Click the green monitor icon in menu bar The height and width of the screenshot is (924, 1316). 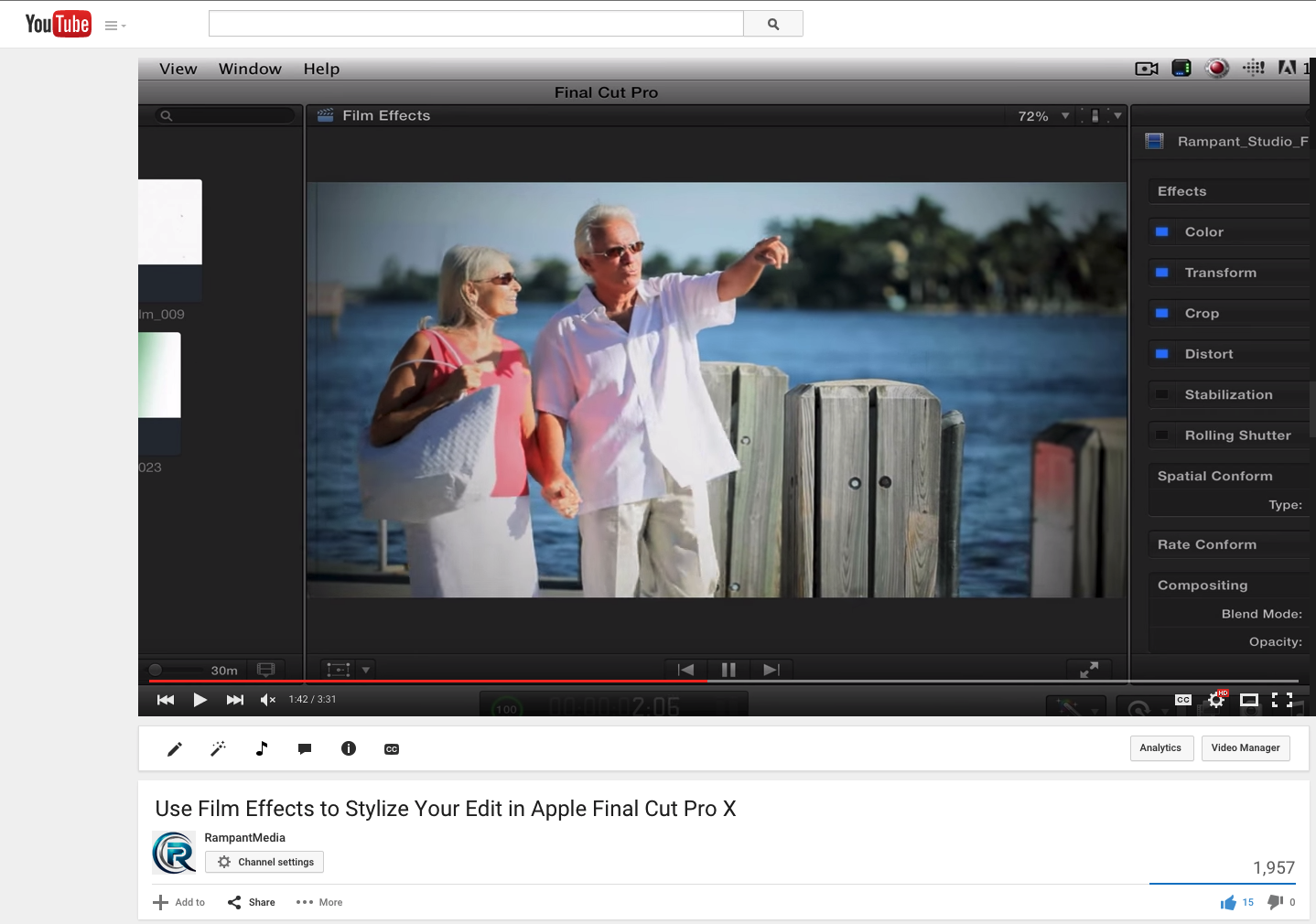tap(1181, 68)
